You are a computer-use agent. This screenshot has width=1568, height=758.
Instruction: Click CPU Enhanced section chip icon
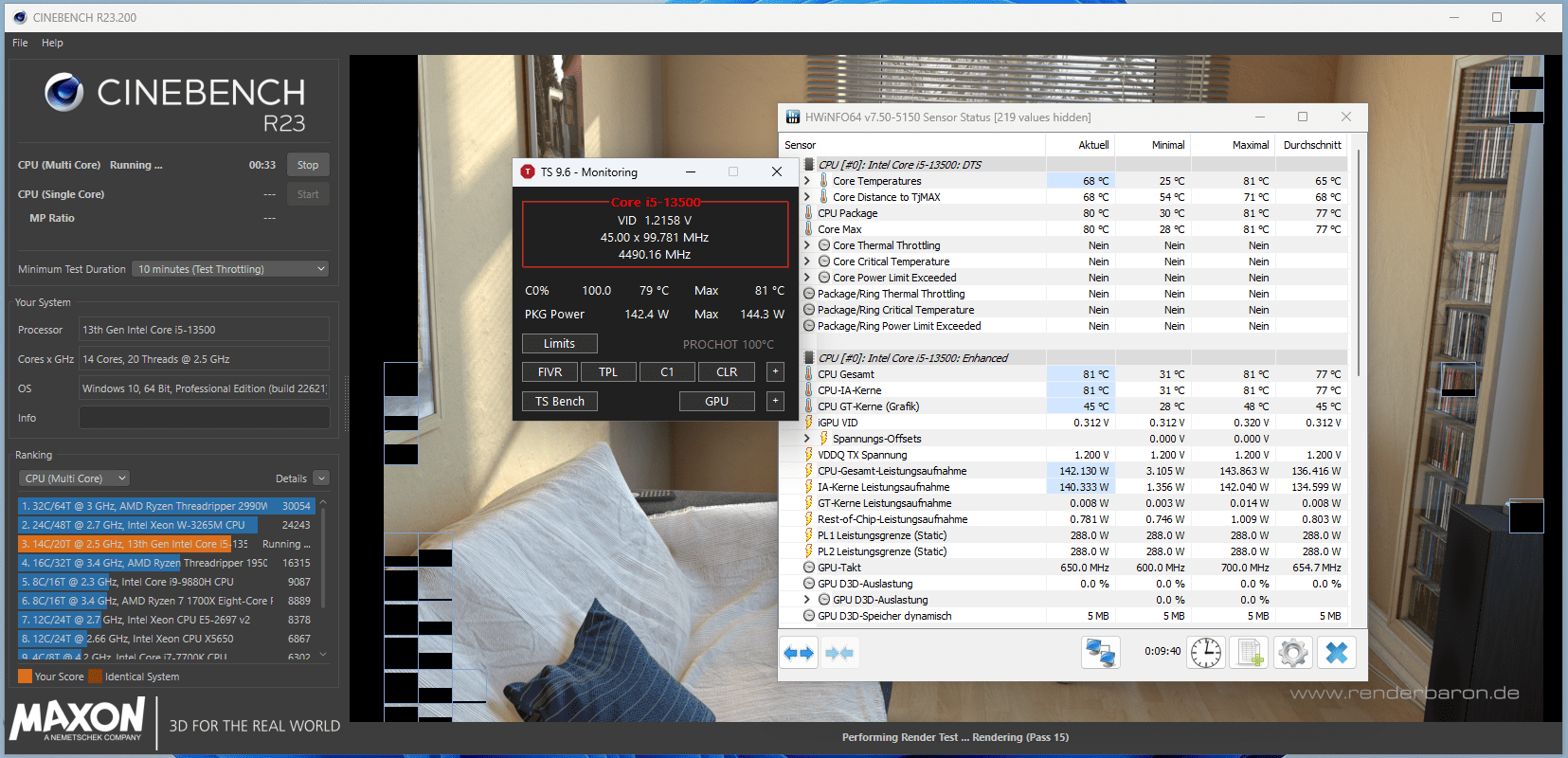[809, 357]
